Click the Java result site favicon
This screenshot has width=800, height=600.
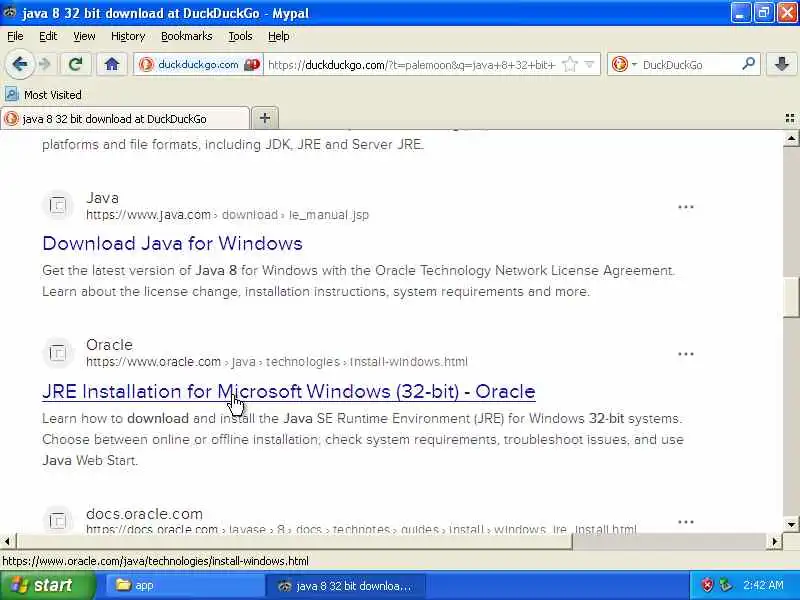click(x=58, y=205)
